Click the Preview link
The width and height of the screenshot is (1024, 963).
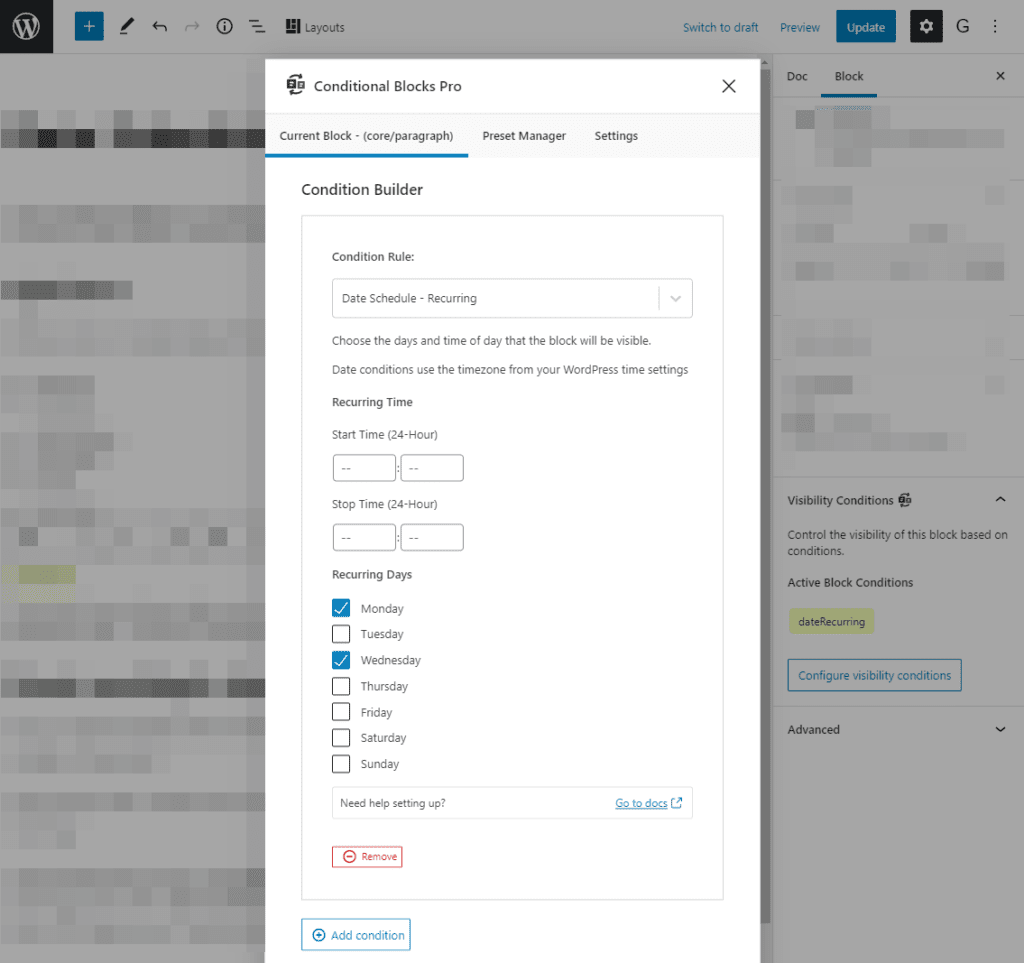point(799,27)
